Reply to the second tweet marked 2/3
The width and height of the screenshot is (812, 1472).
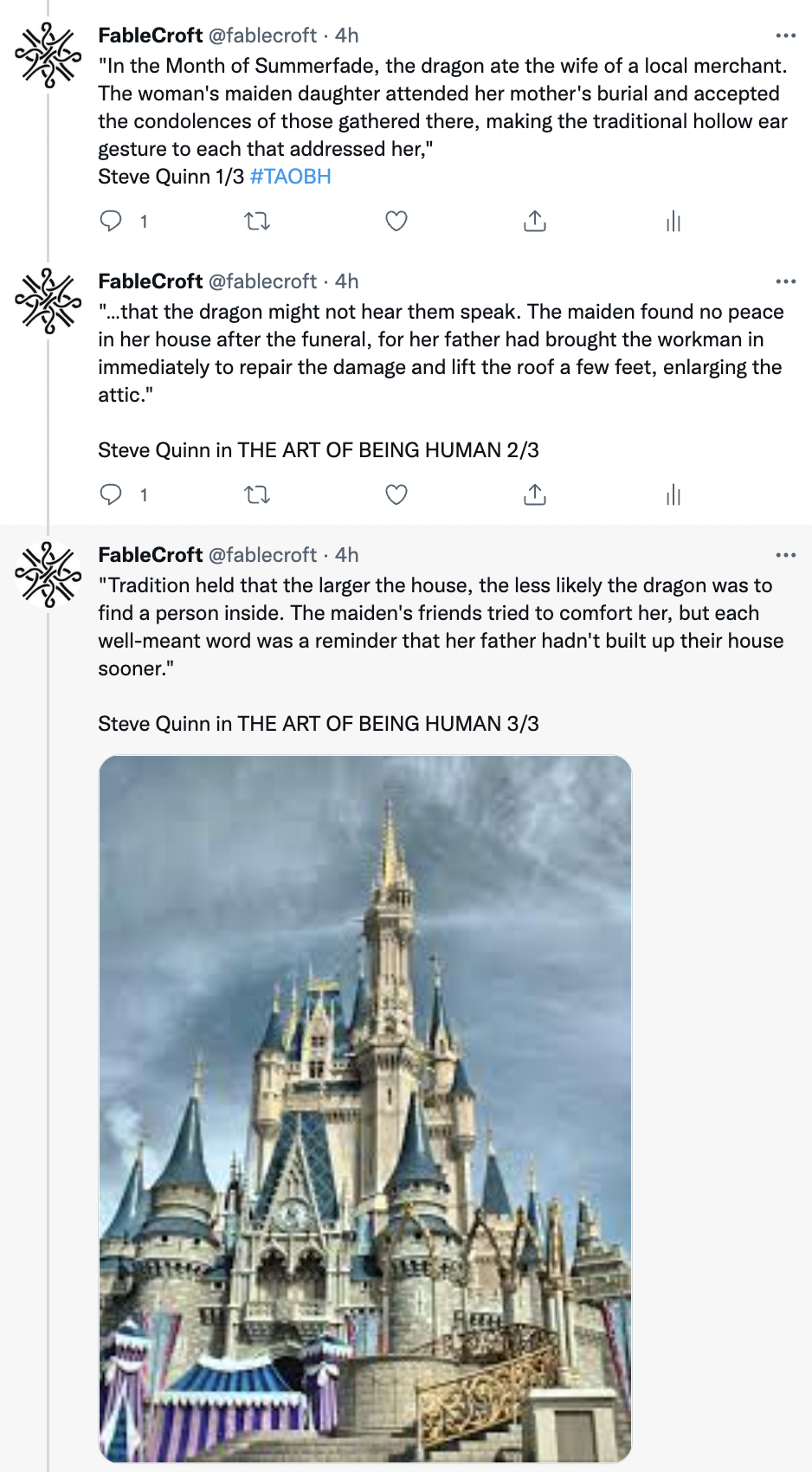[112, 495]
